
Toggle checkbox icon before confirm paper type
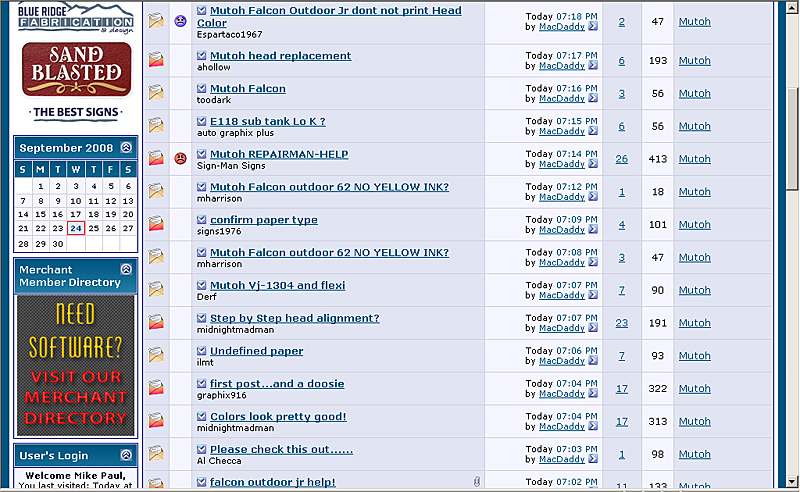202,219
